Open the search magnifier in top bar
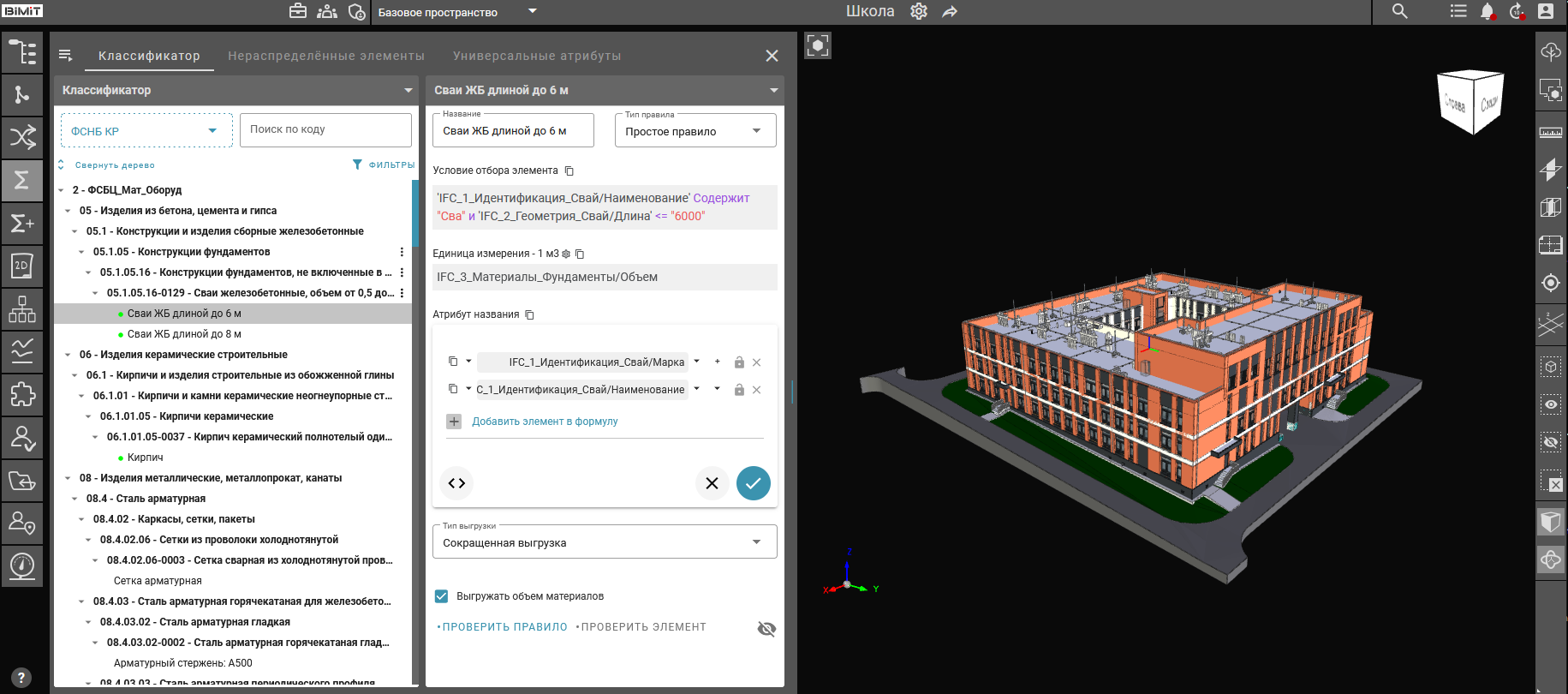Image resolution: width=1568 pixels, height=694 pixels. click(1400, 11)
